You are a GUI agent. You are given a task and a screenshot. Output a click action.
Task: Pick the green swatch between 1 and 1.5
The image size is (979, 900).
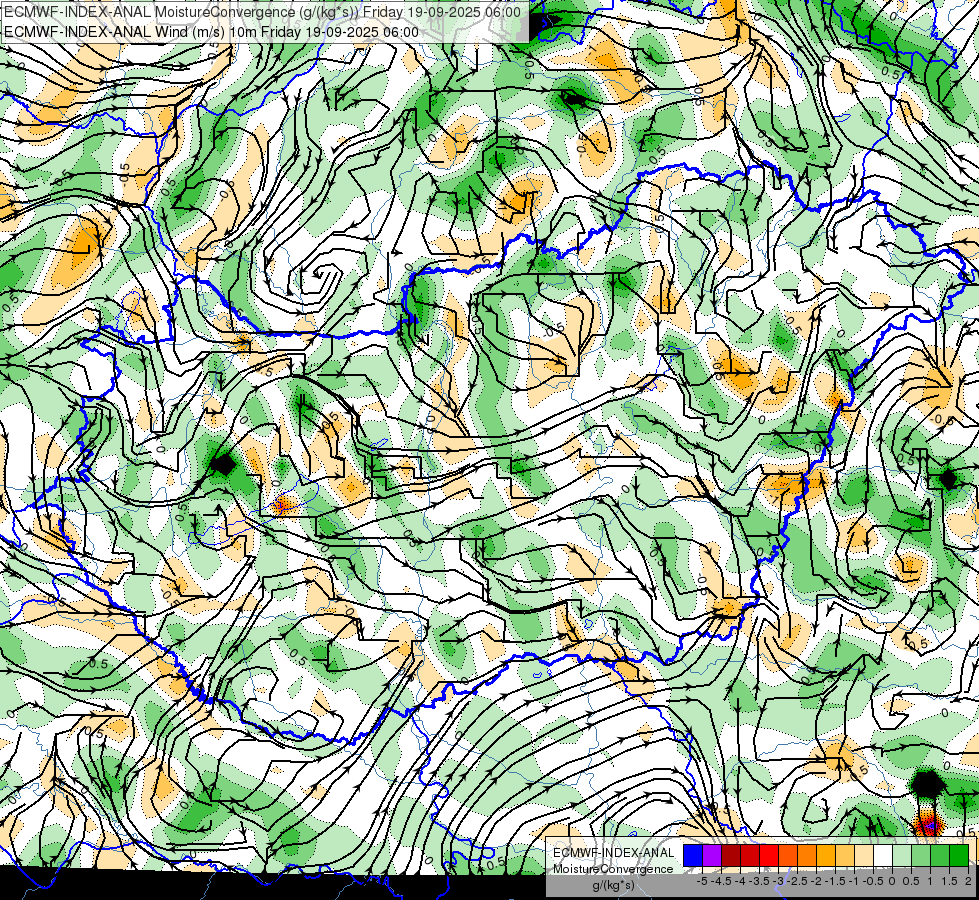940,856
